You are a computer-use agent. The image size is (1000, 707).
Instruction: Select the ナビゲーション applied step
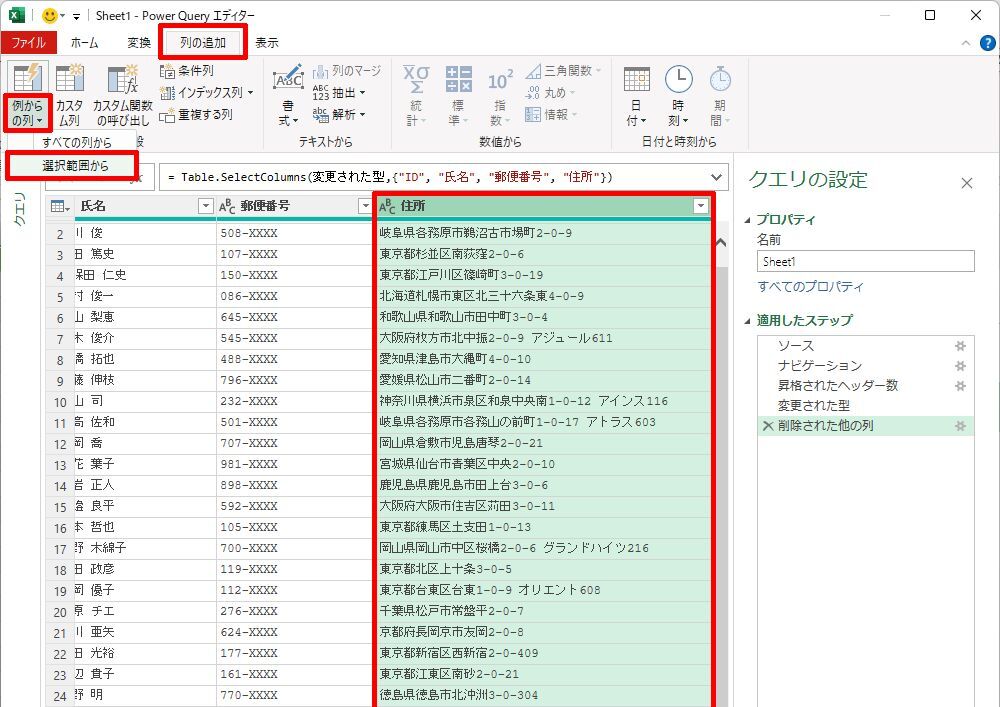(x=819, y=366)
